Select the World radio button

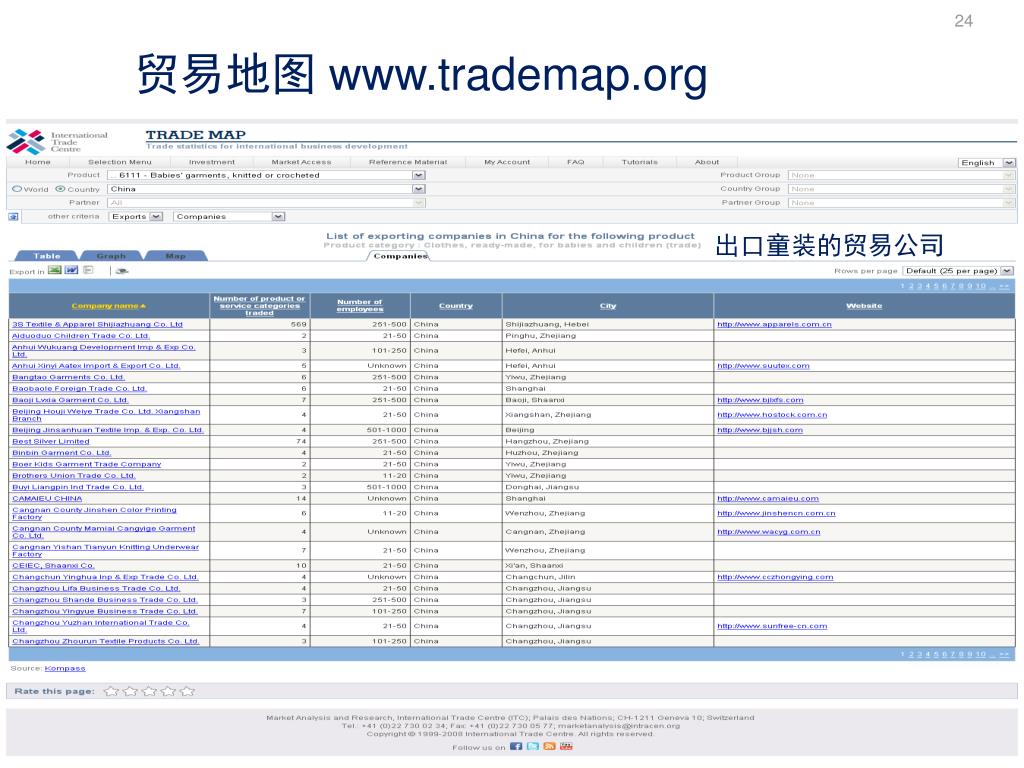[x=17, y=189]
